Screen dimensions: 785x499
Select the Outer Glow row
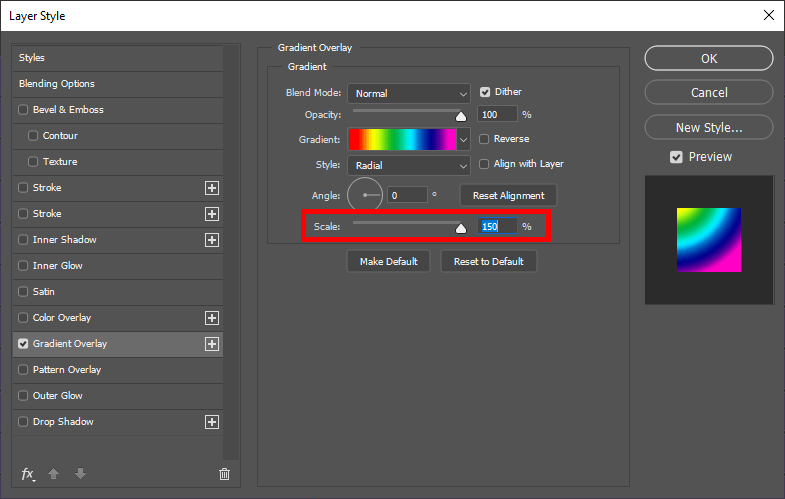tap(118, 396)
